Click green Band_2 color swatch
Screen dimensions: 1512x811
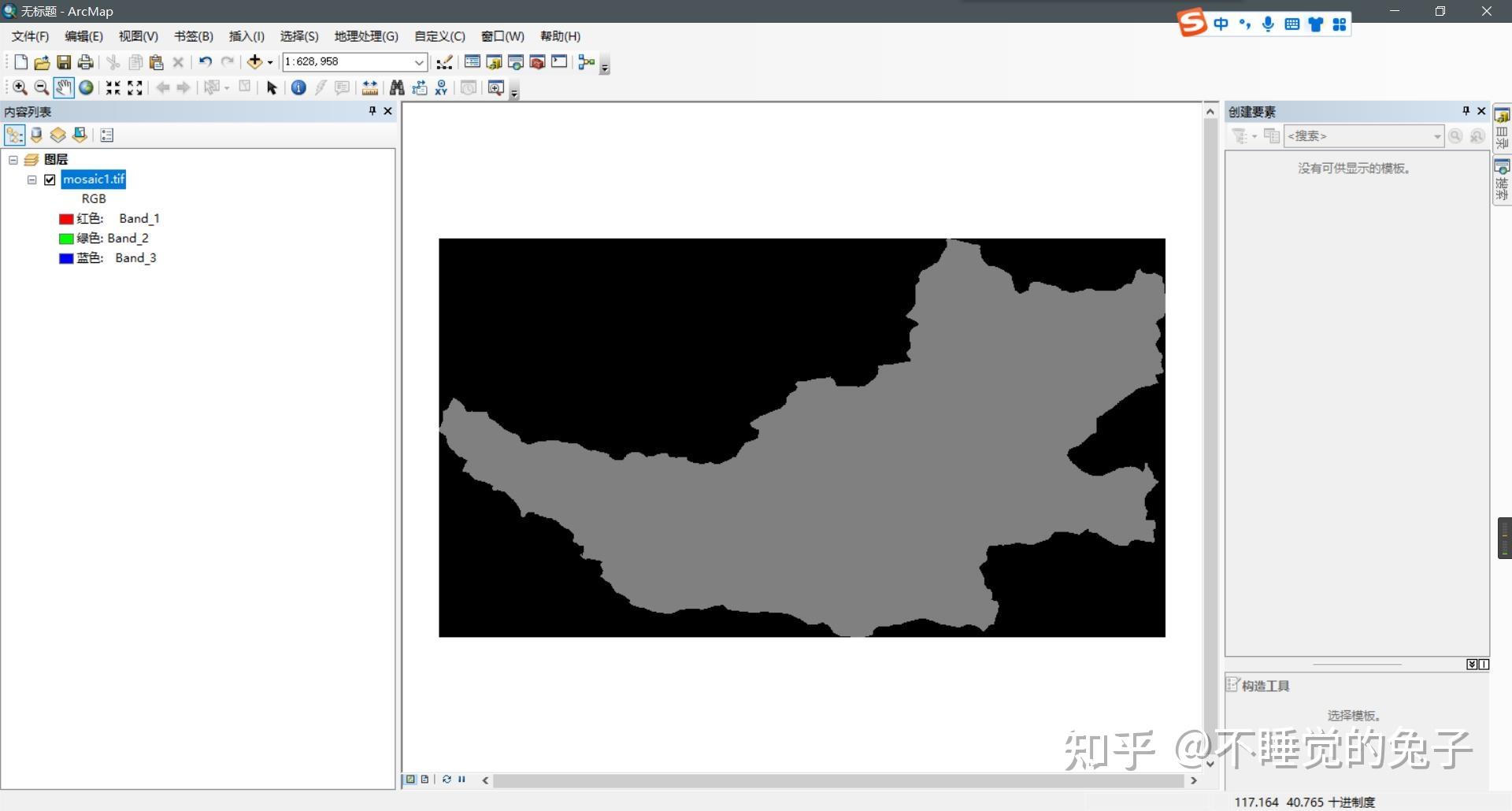tap(66, 239)
